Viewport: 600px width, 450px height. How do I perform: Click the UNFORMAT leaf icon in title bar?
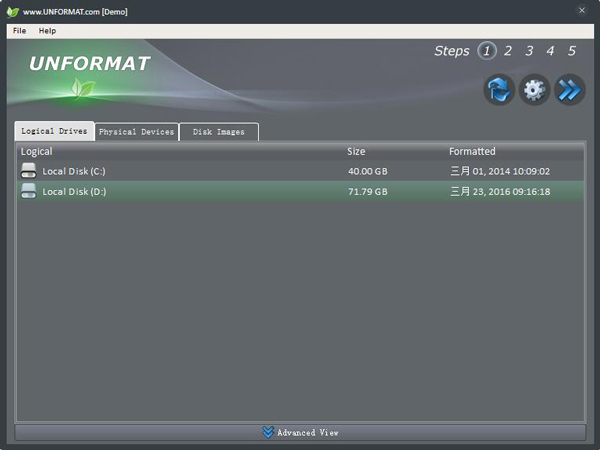[x=13, y=11]
